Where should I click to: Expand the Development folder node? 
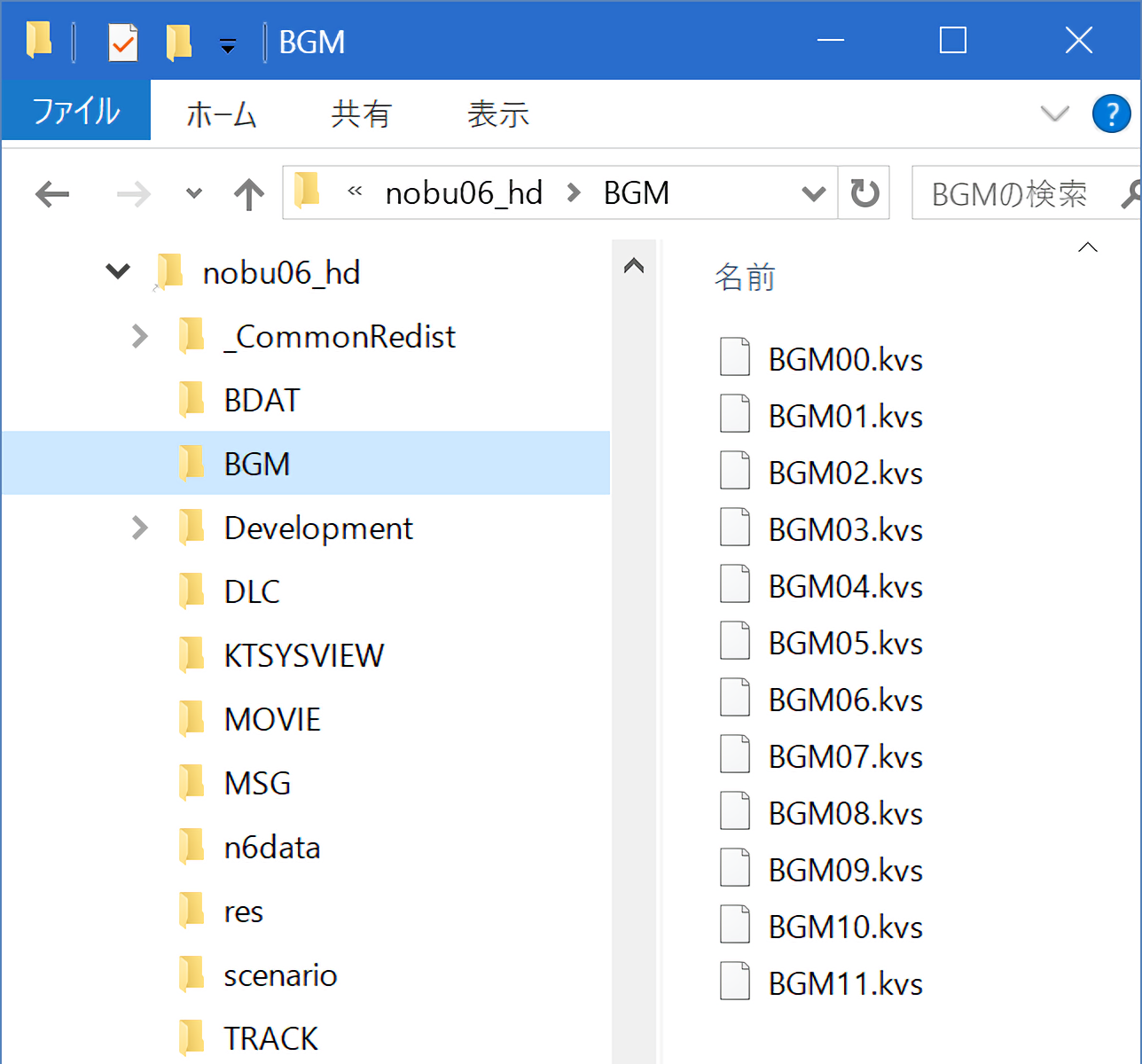139,528
